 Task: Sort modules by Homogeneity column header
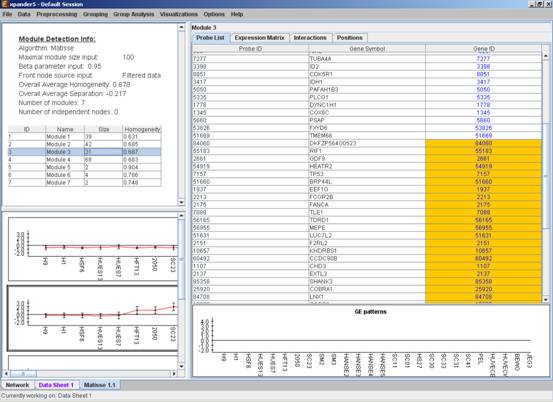(142, 129)
